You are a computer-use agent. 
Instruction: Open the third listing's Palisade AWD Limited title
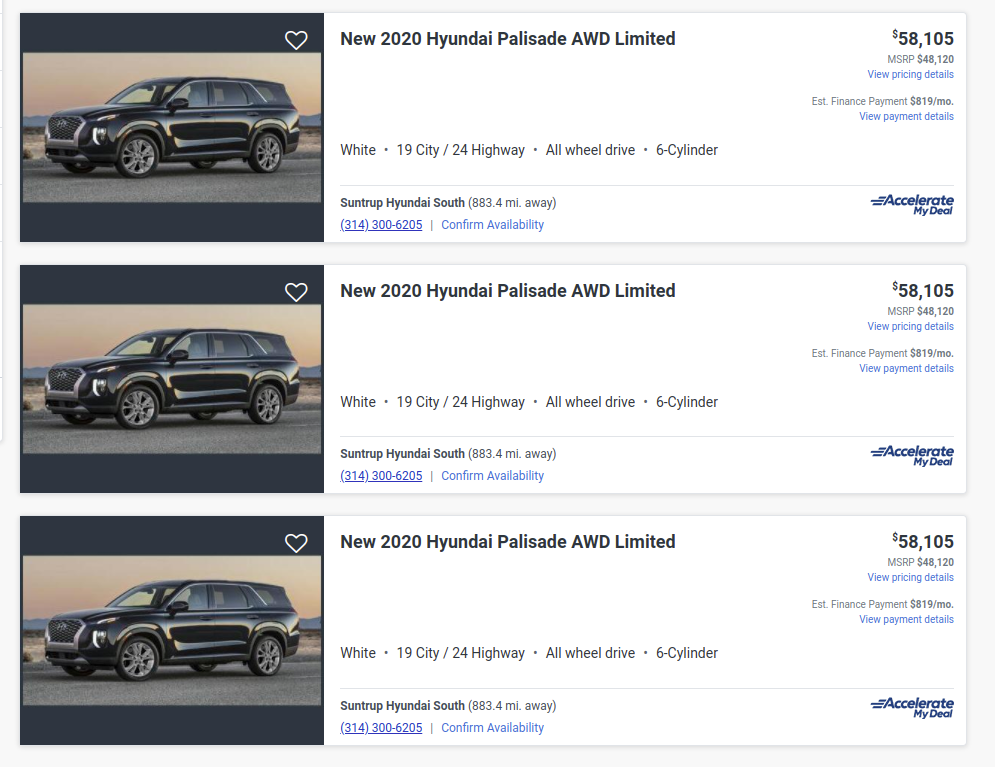point(507,542)
